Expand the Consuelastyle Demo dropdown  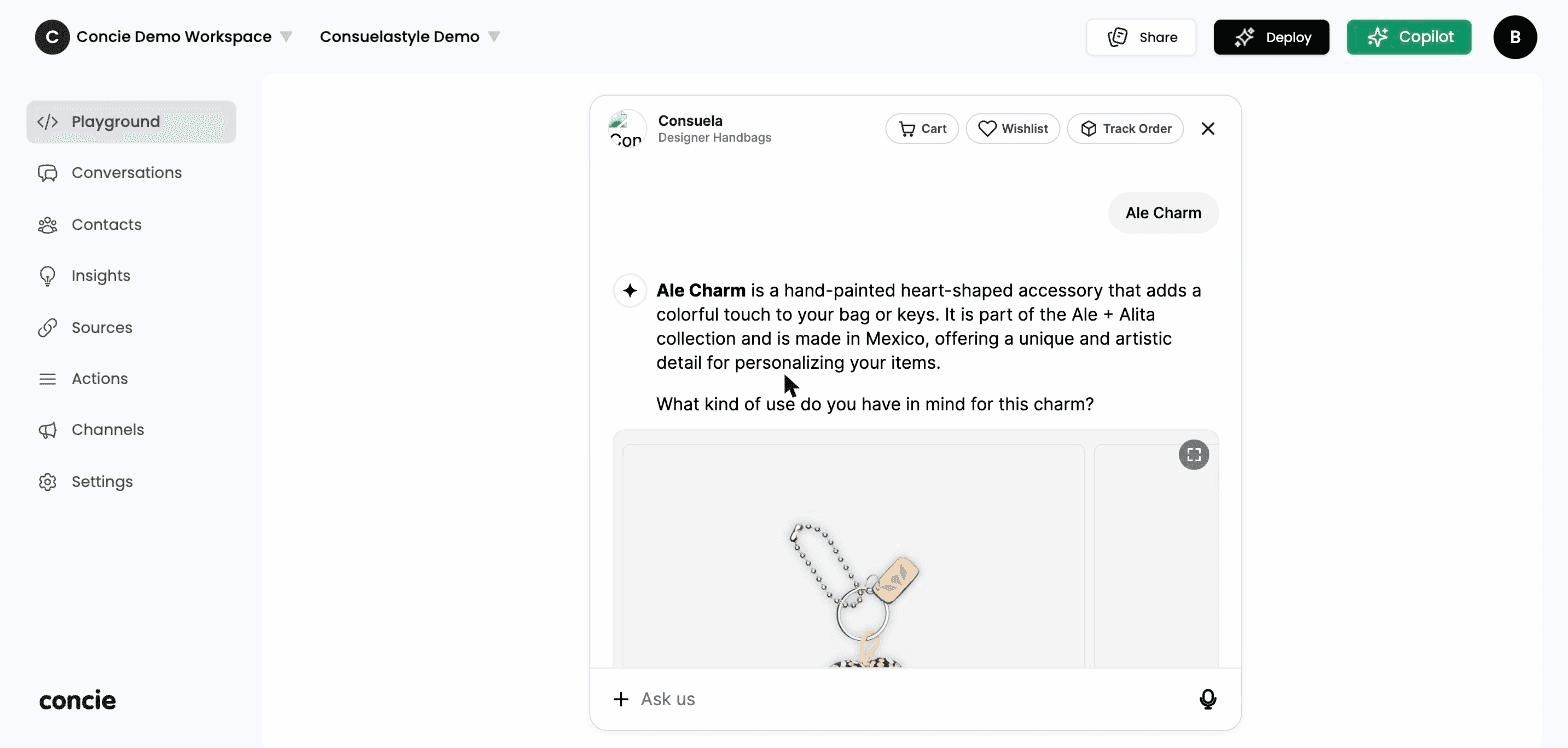pyautogui.click(x=410, y=37)
